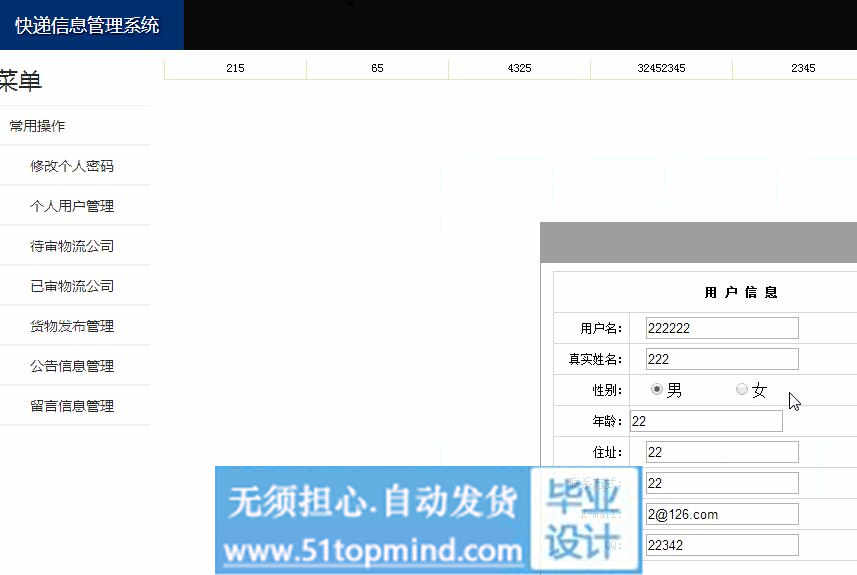Click the table cell with 32452345
Image resolution: width=857 pixels, height=575 pixels.
coord(661,68)
